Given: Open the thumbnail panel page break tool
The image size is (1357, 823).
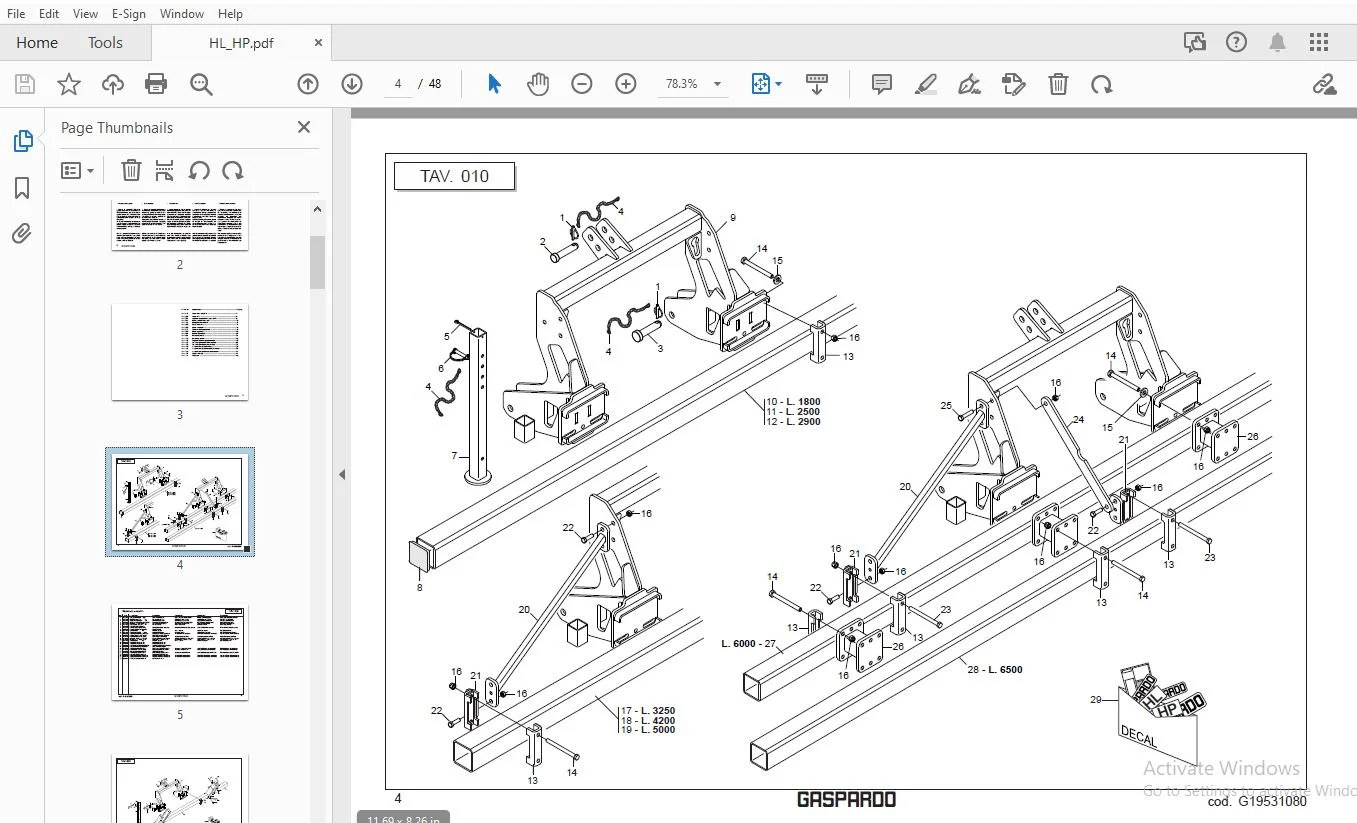Looking at the screenshot, I should point(165,170).
